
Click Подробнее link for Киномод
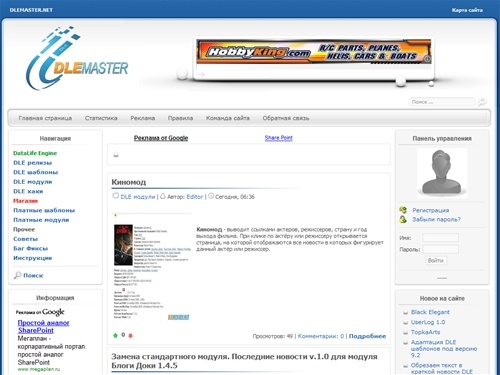[367, 336]
